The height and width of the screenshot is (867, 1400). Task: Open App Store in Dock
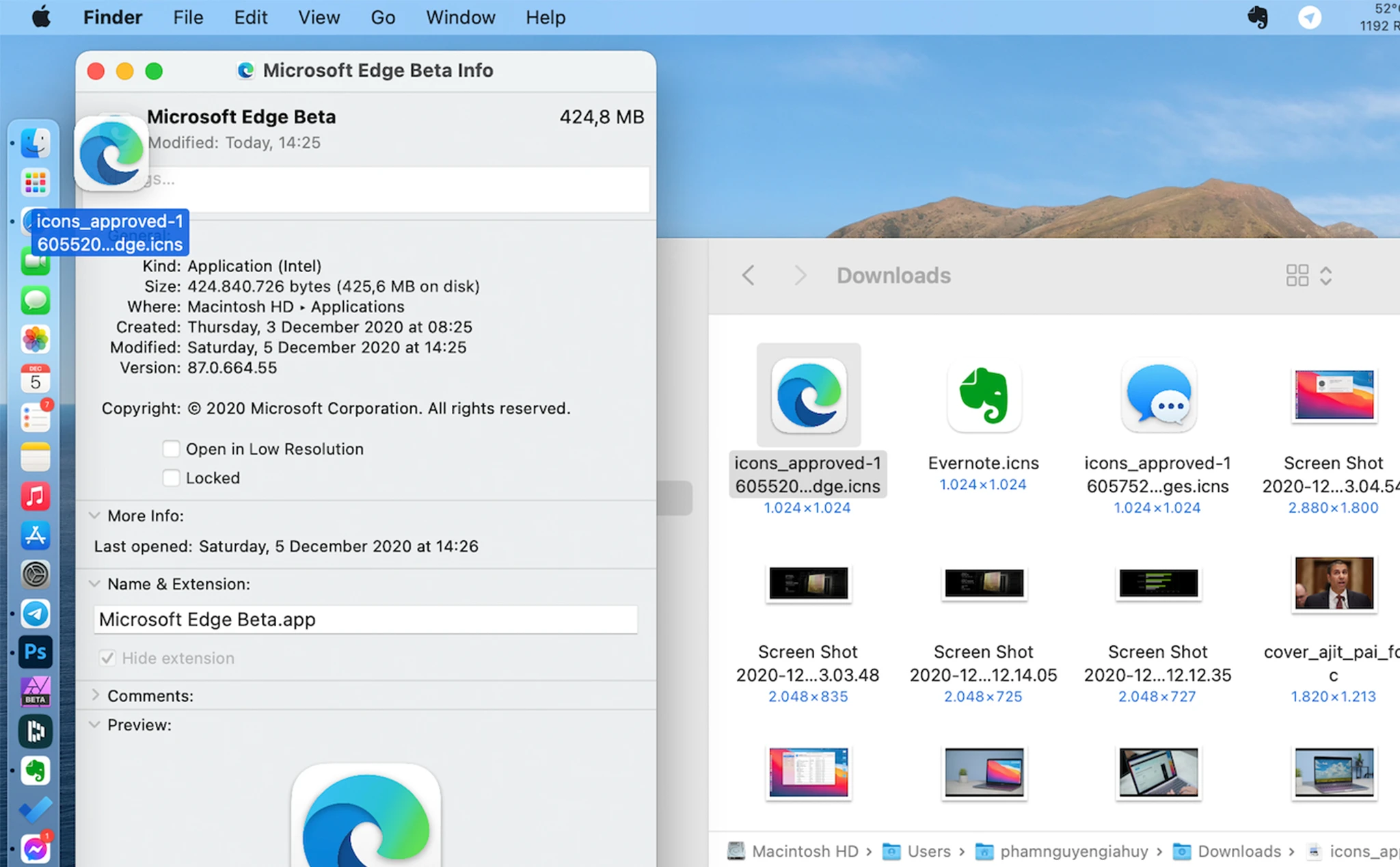[35, 535]
